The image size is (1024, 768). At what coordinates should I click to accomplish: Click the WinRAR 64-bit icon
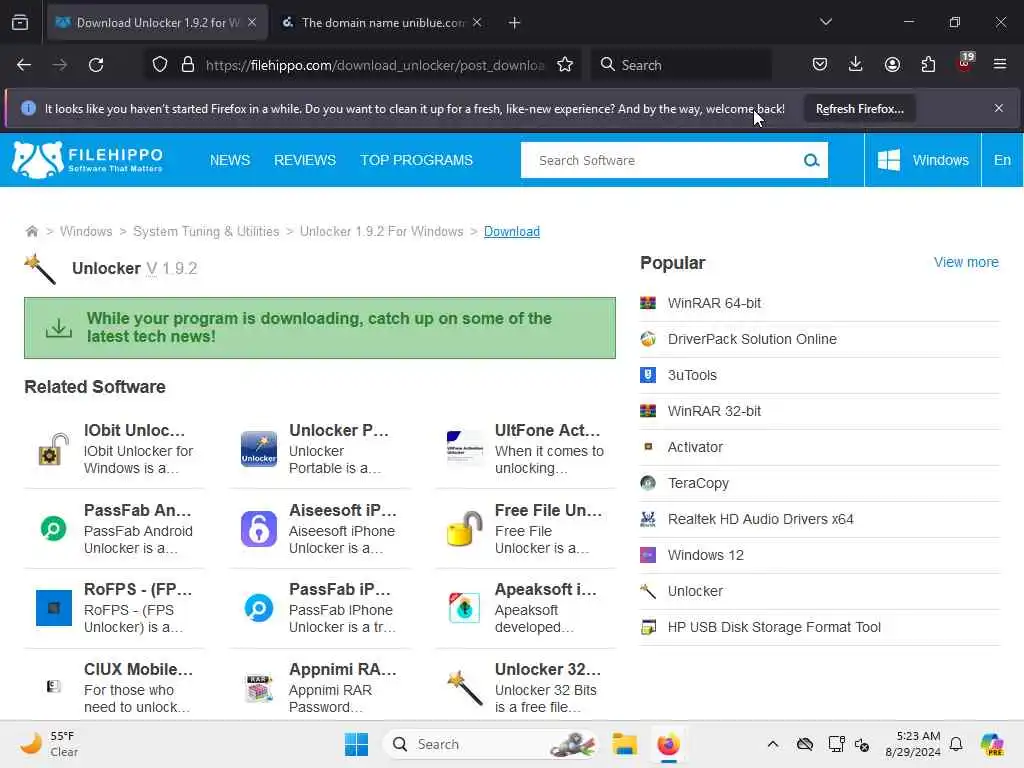(648, 303)
